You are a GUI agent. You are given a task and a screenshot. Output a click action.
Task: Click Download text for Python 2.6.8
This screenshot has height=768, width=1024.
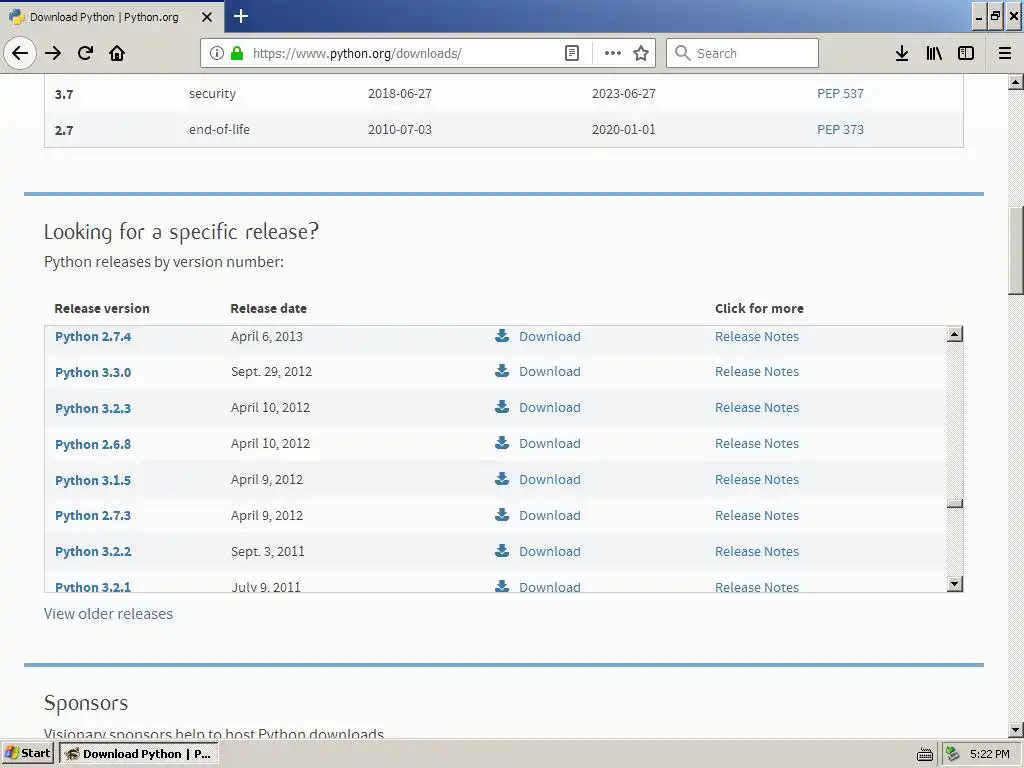[x=549, y=443]
